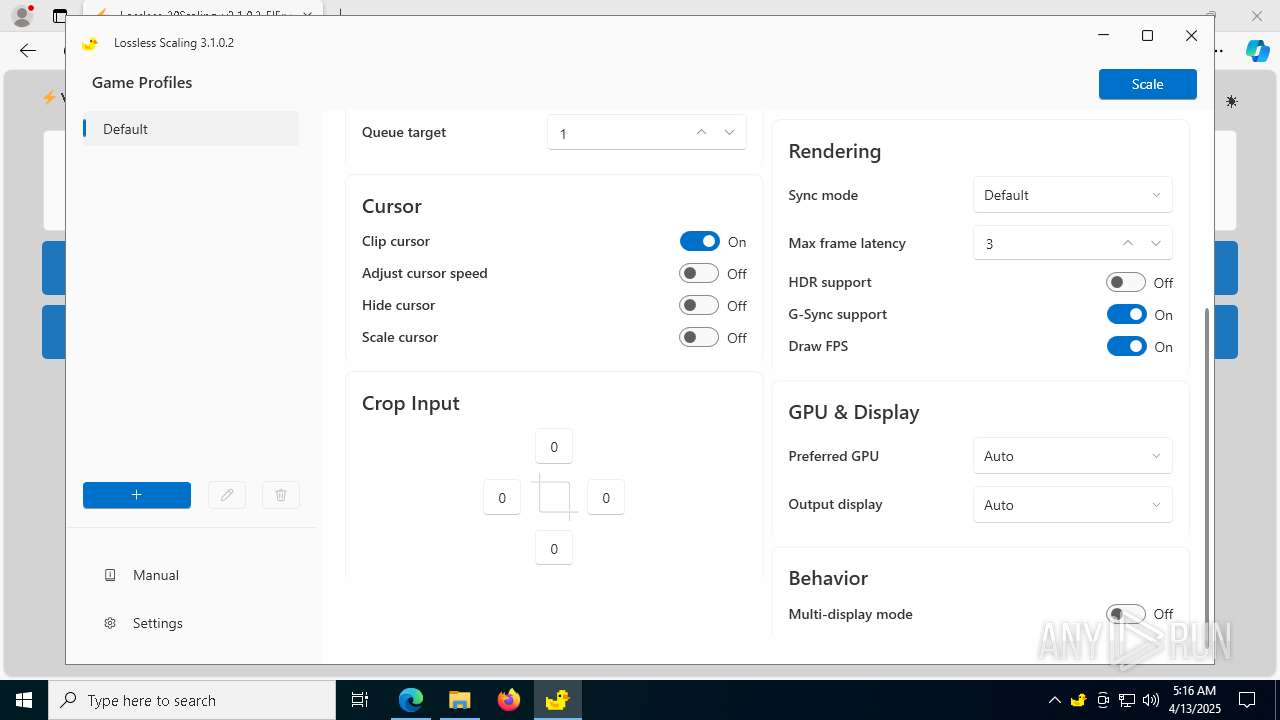Enable the Multi-display mode toggle
1280x720 pixels.
1126,614
